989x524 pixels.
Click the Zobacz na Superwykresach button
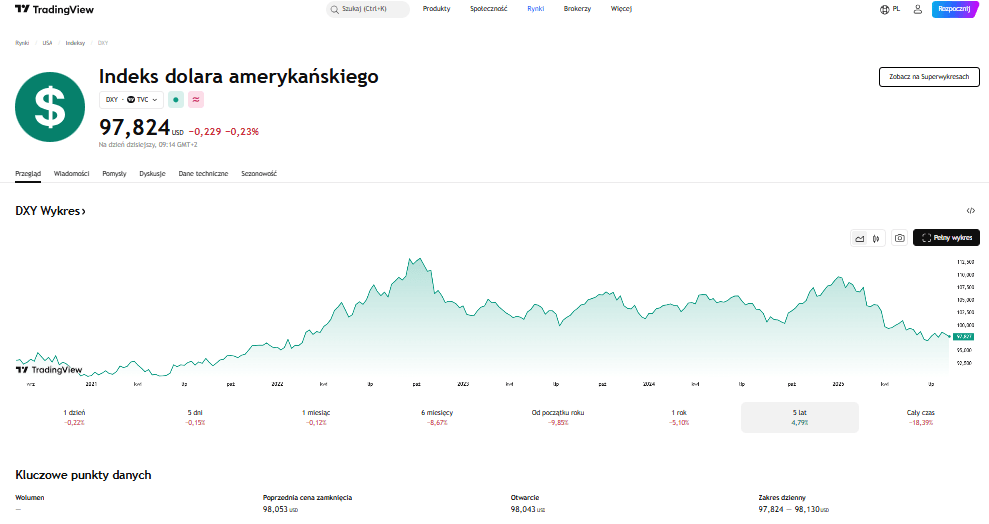pos(929,77)
